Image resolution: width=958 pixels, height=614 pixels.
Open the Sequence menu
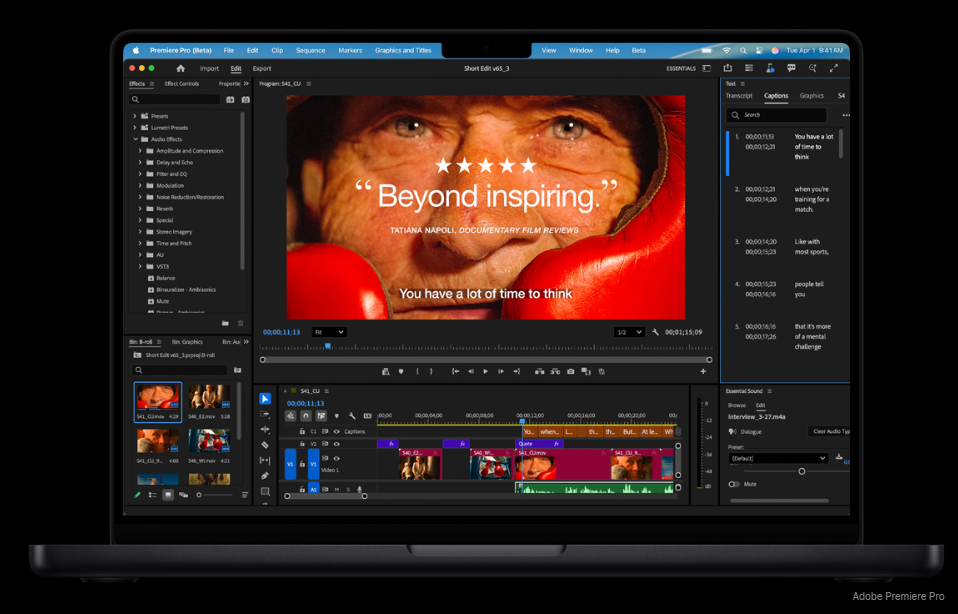310,50
